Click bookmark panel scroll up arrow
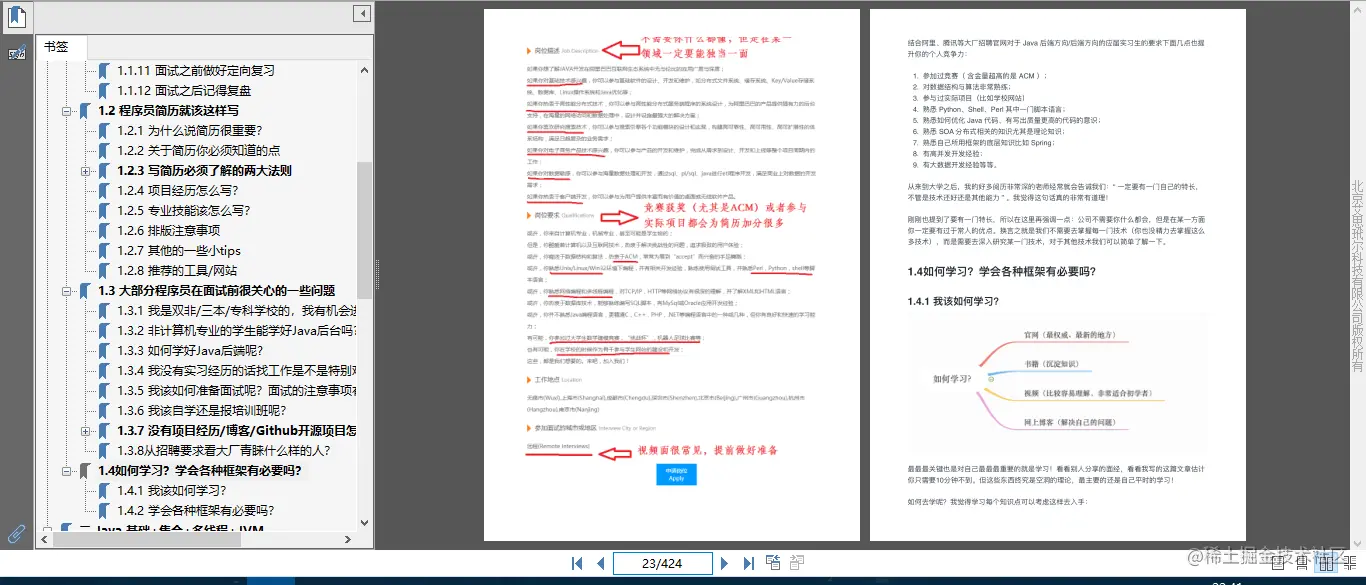The image size is (1366, 585). [x=365, y=69]
